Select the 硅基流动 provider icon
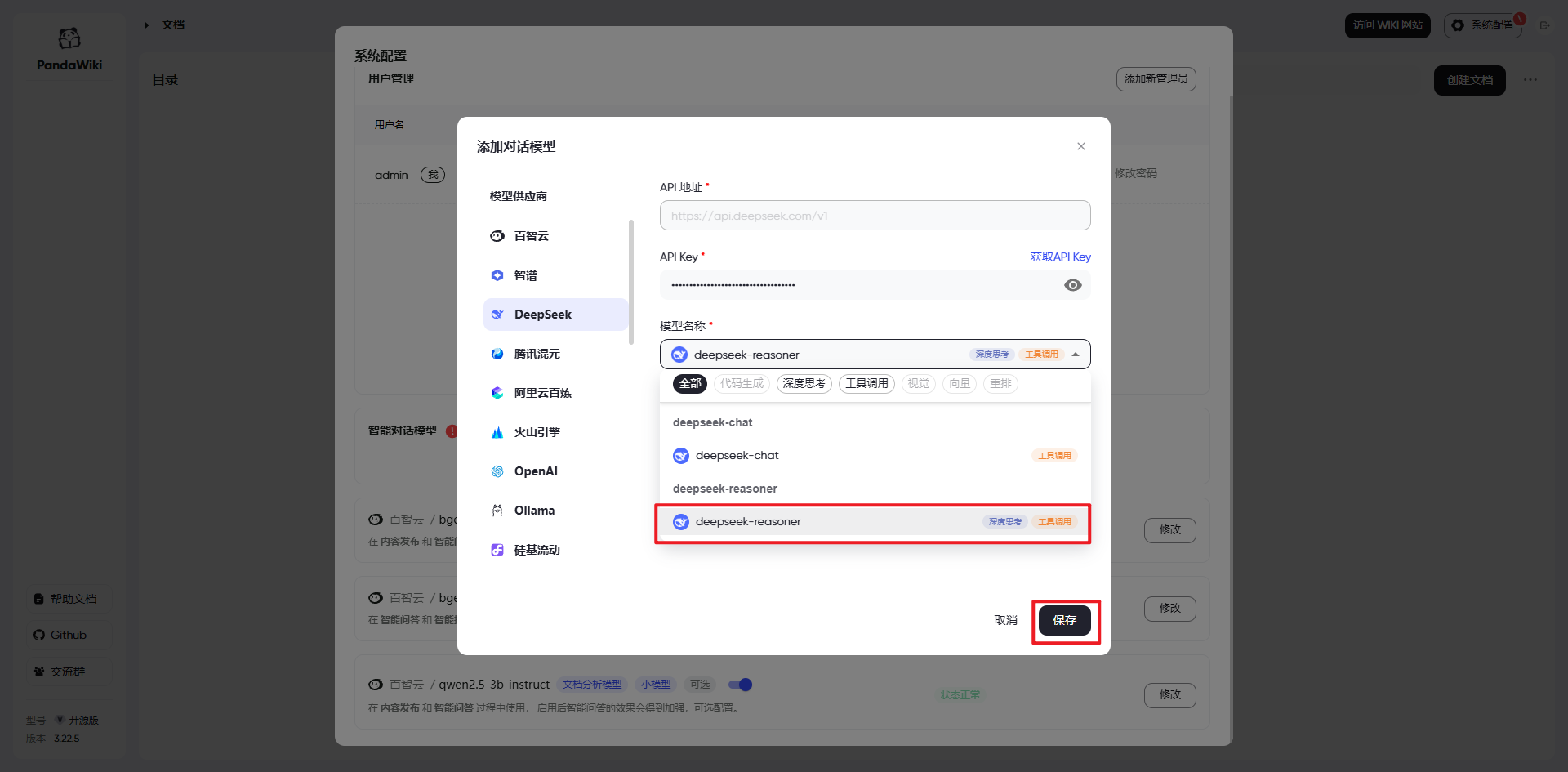The image size is (1568, 772). (x=497, y=550)
